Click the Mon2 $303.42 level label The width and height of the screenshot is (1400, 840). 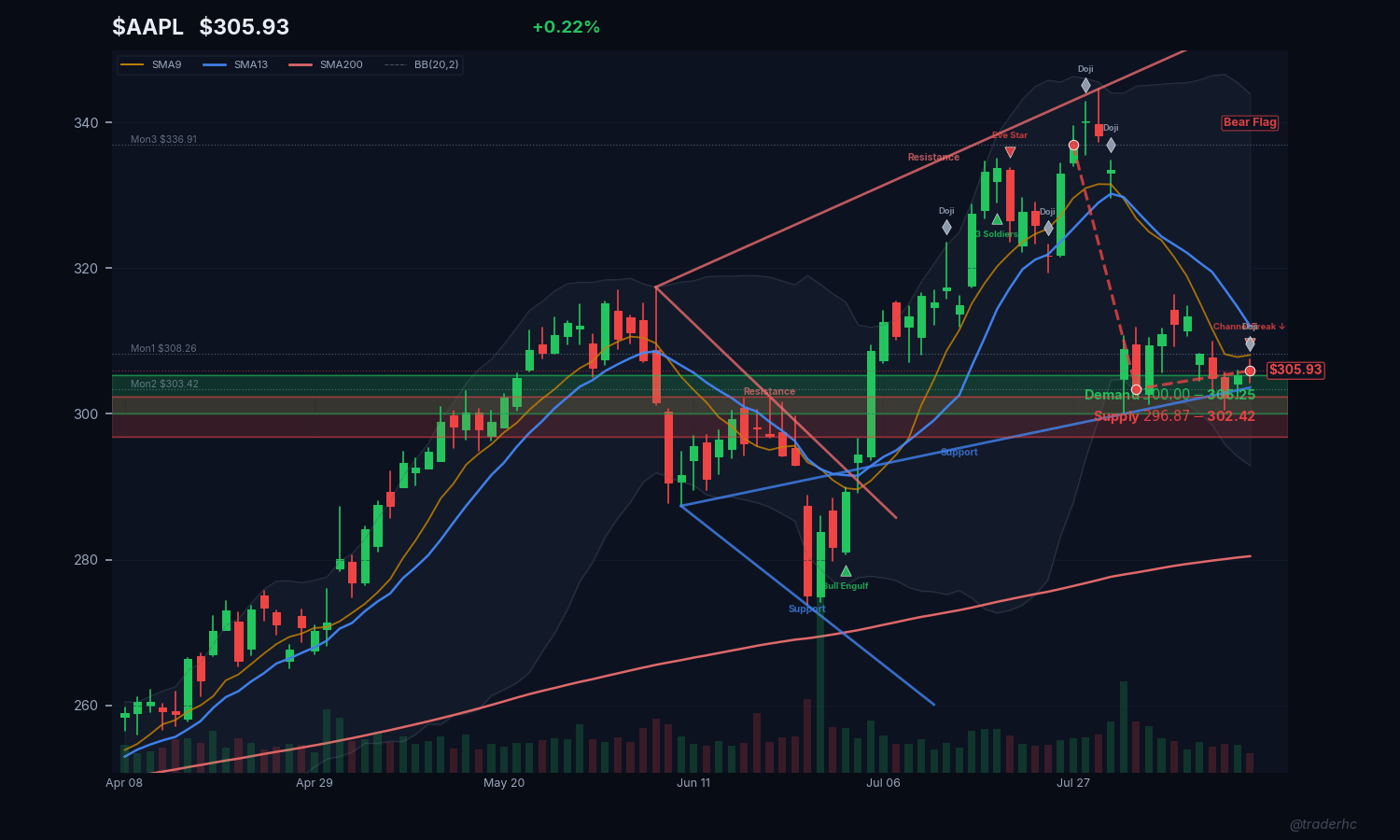coord(164,384)
